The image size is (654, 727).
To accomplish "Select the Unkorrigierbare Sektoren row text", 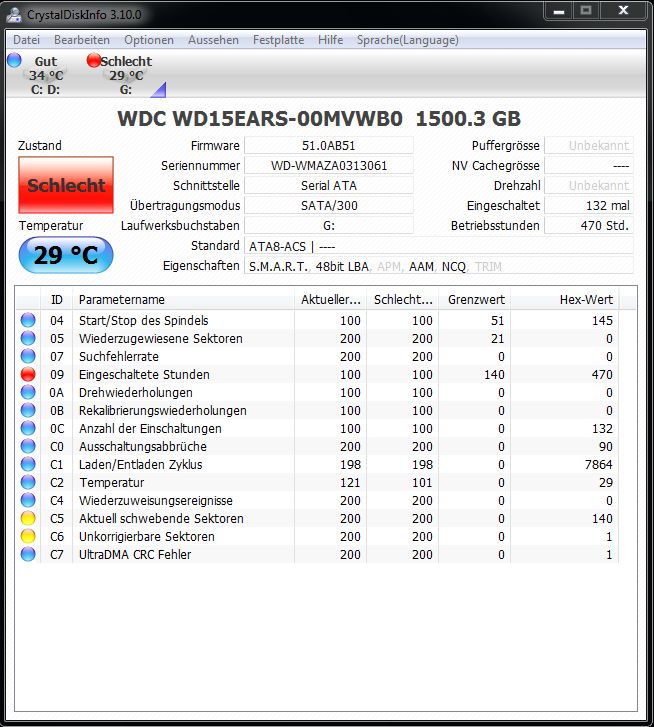I will (x=147, y=536).
